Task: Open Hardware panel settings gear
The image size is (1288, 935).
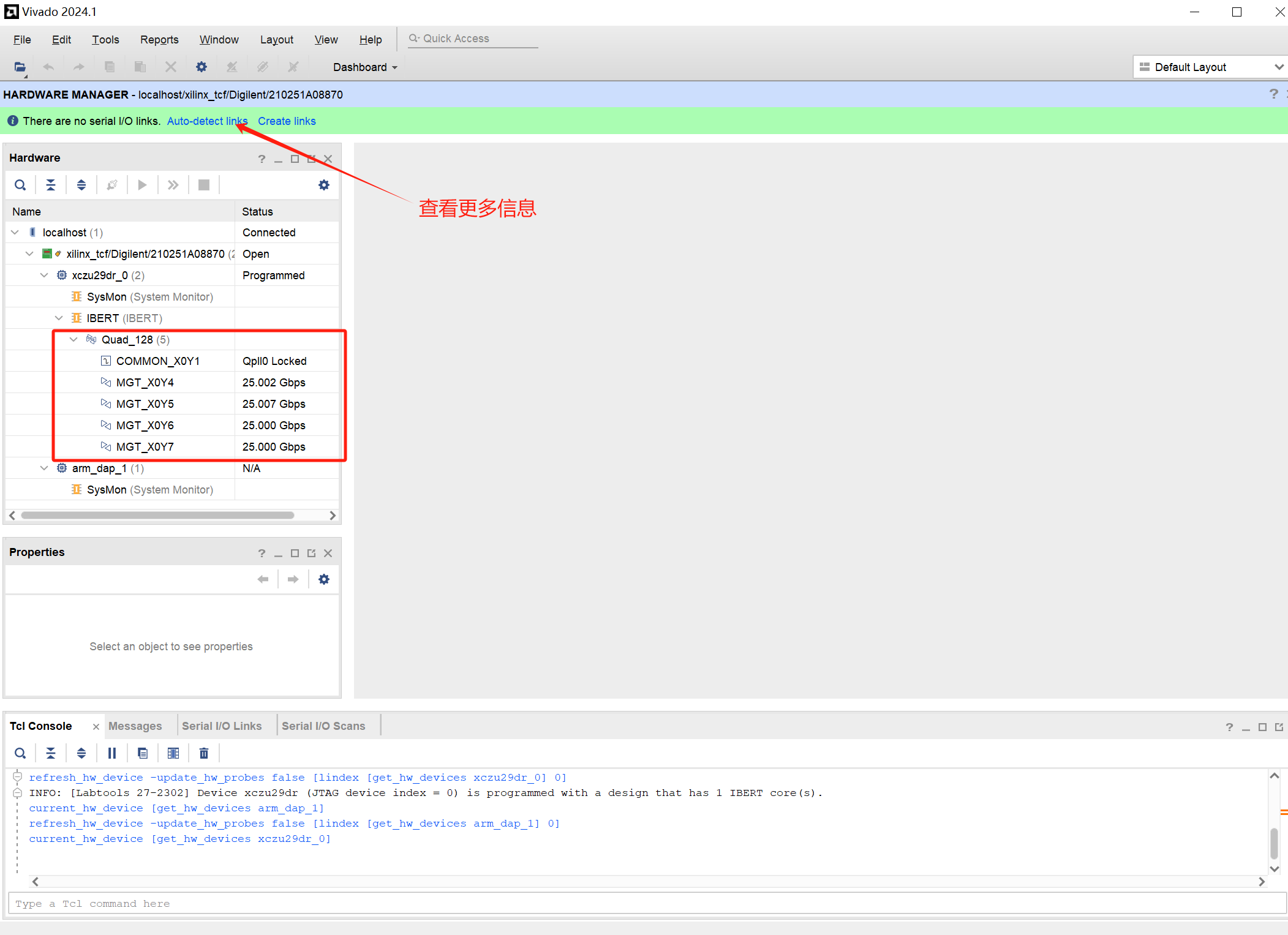Action: click(324, 185)
